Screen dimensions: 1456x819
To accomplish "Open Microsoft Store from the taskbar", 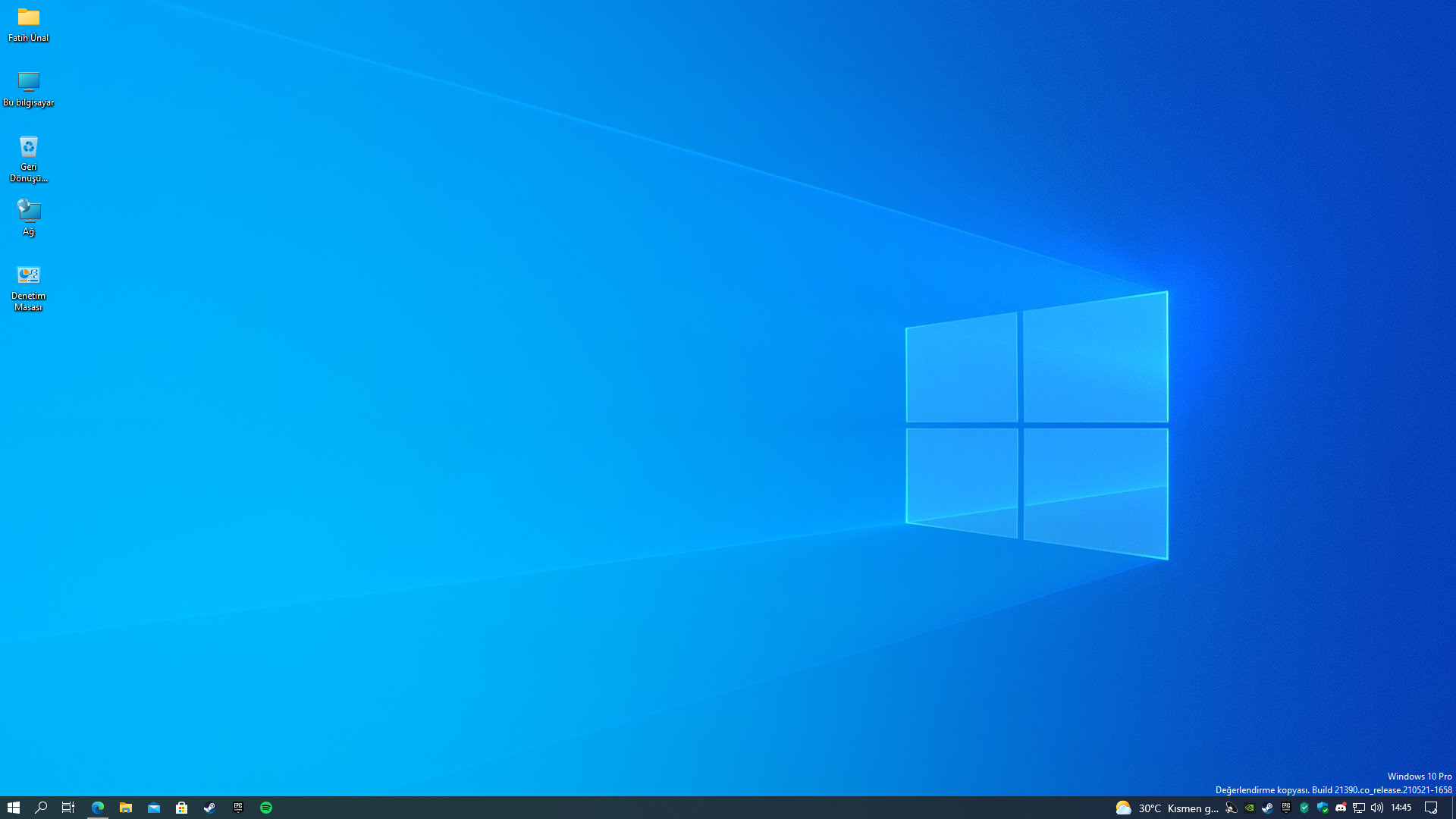I will coord(182,808).
